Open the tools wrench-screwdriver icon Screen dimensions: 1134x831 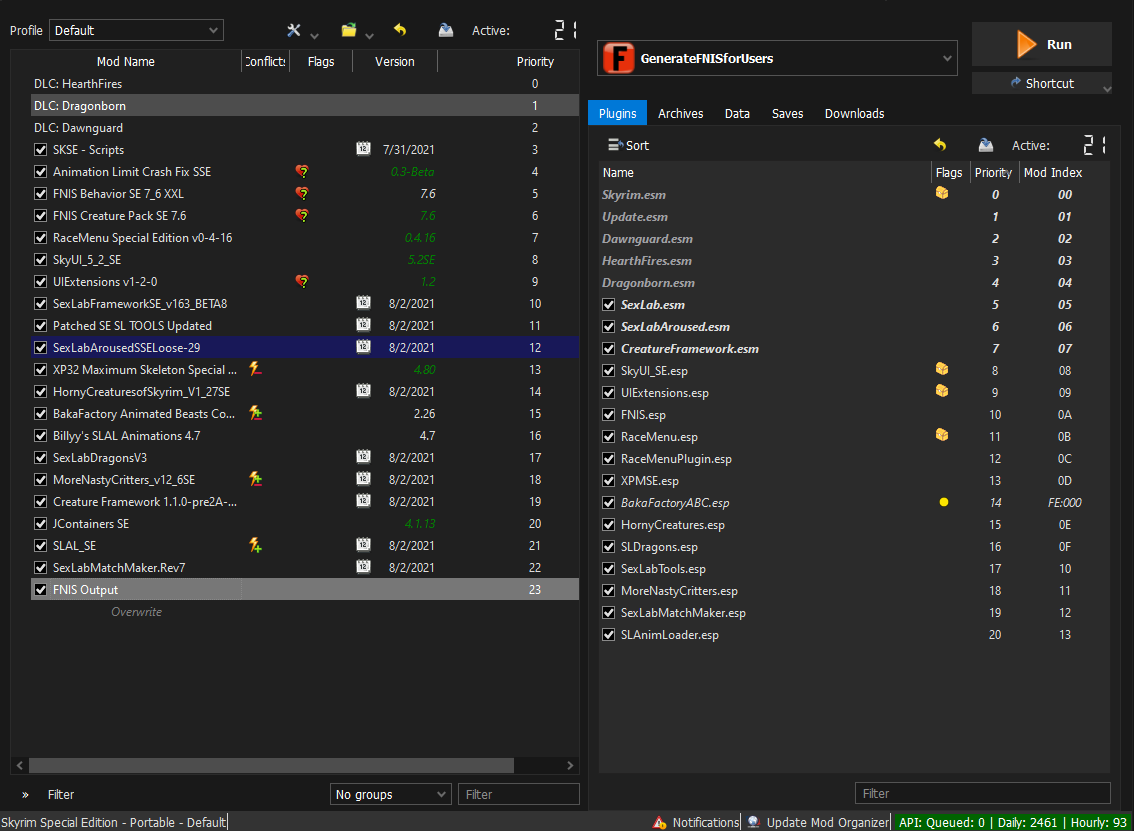tap(294, 30)
